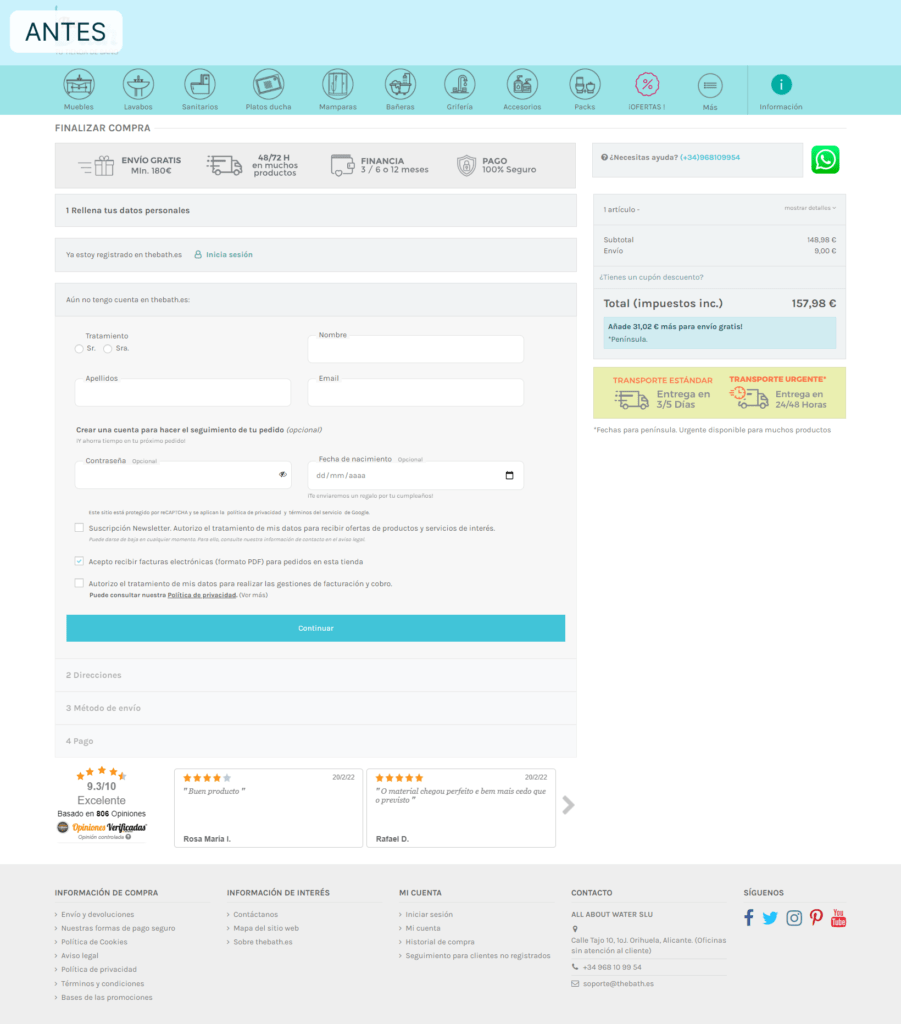Select the Platos ducha category icon
This screenshot has width=901, height=1024.
tap(268, 85)
